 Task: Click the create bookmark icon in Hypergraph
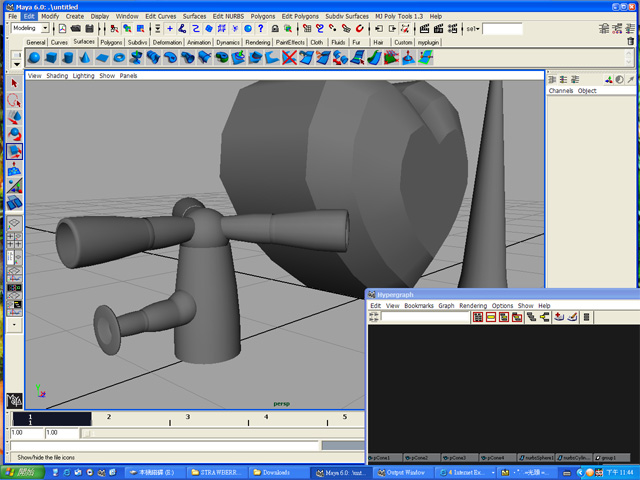tap(559, 317)
